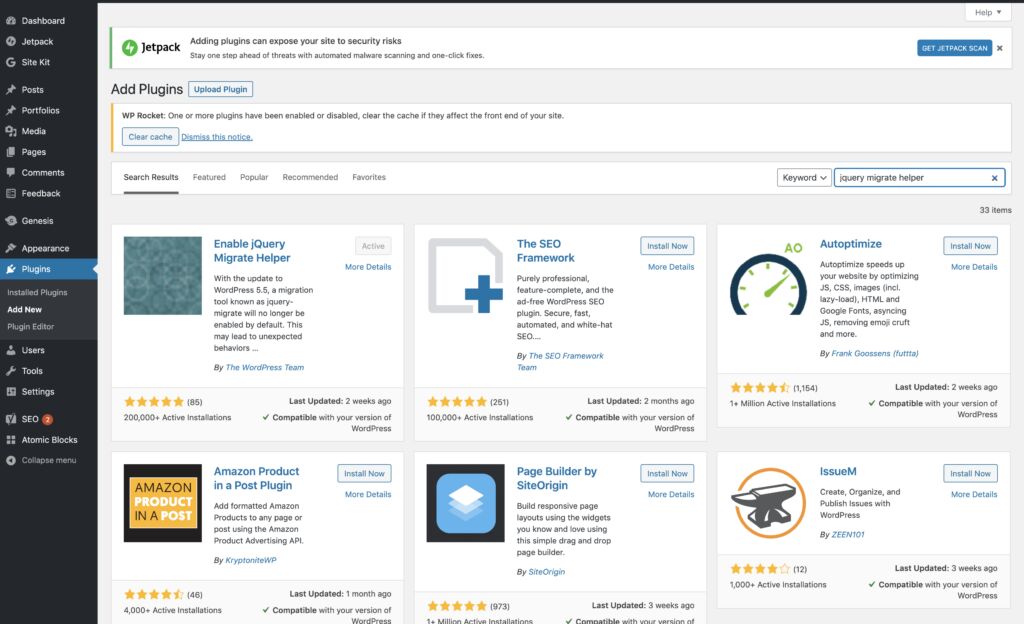Click the Atomic Blocks grid icon
The height and width of the screenshot is (624, 1024).
(10, 440)
